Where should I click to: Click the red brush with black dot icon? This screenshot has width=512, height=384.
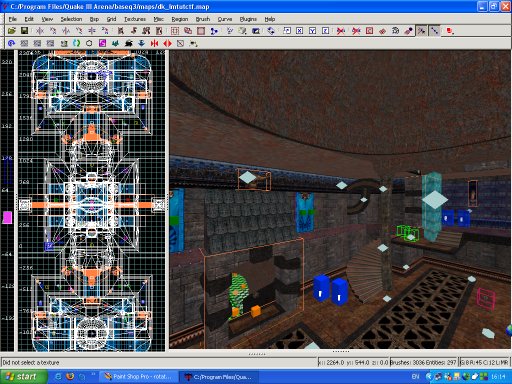pos(408,31)
